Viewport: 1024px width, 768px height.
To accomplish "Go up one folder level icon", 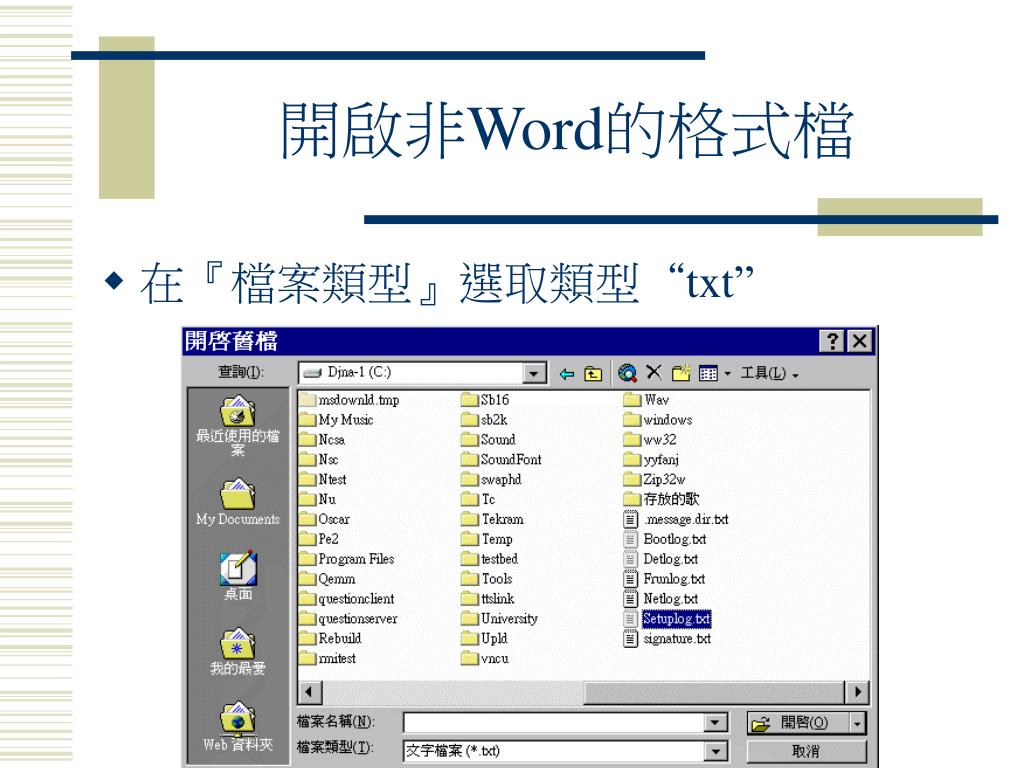I will pos(592,374).
